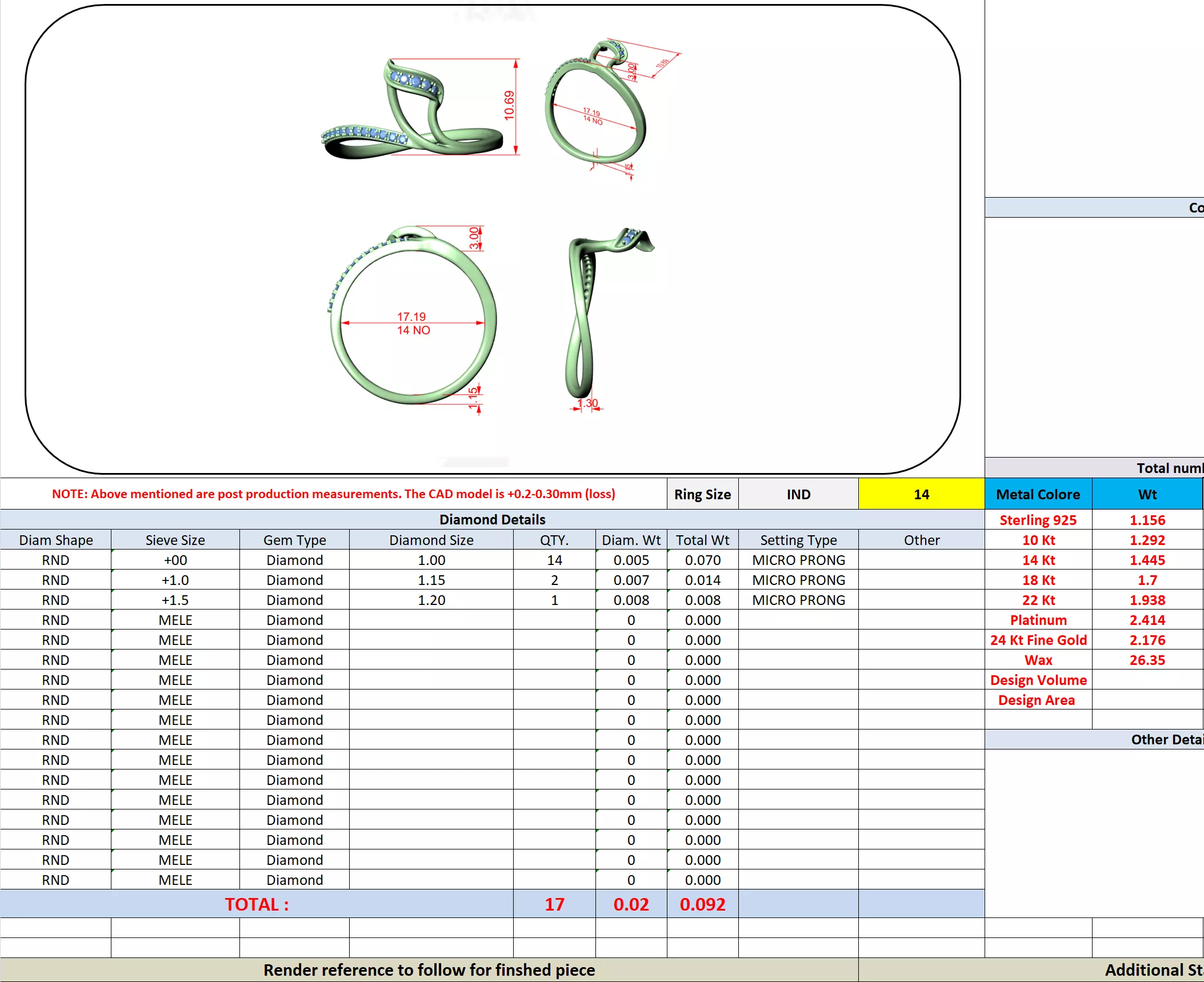Click the Render reference to follow header
Screen dimensions: 1204x982
(x=429, y=970)
